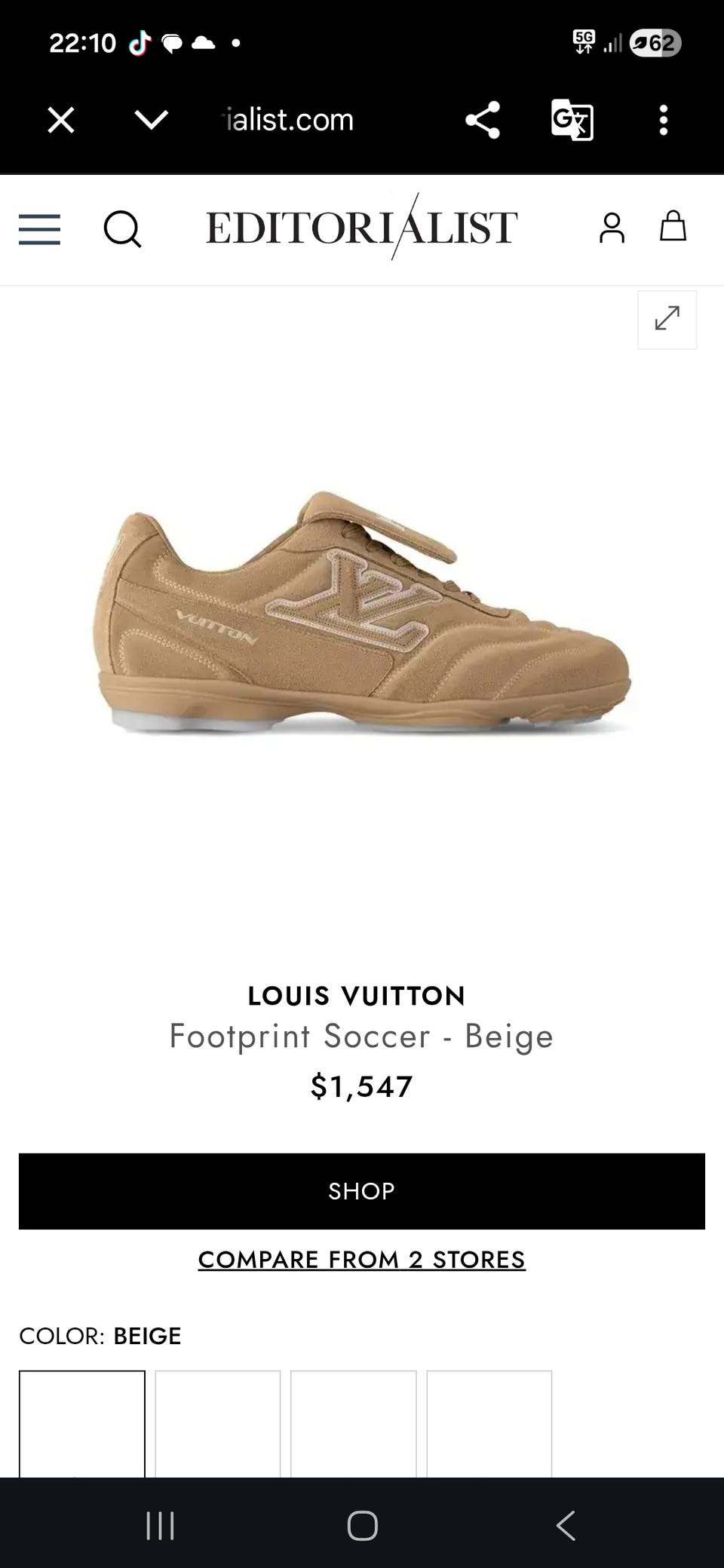The width and height of the screenshot is (724, 1568).
Task: Open browser three-dot options menu
Action: tap(663, 120)
